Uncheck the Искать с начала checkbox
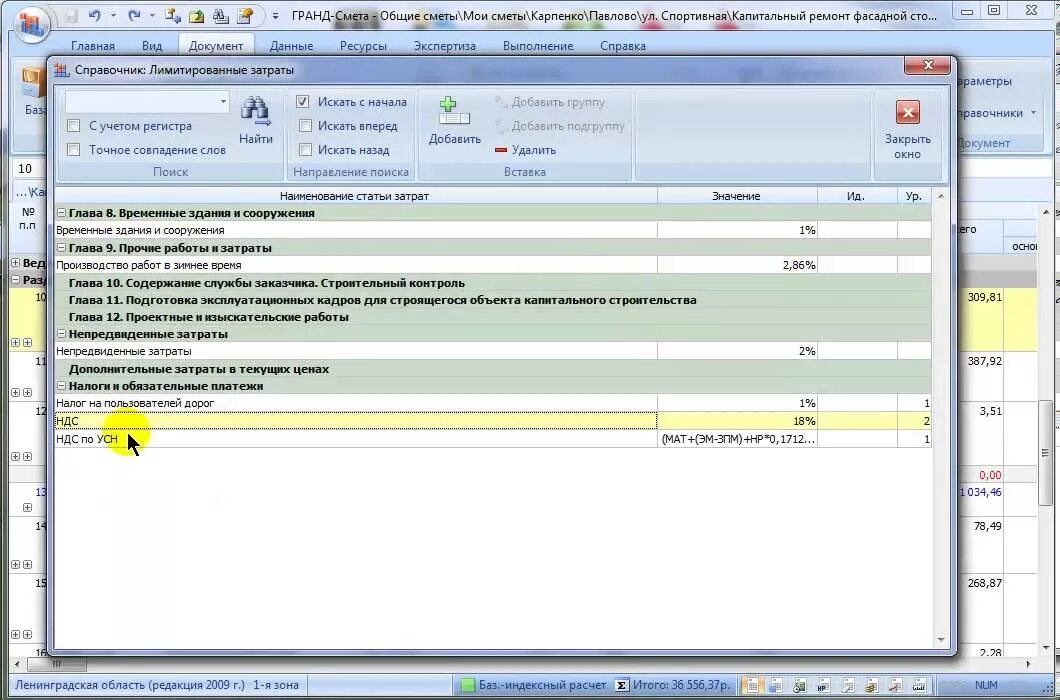 (x=303, y=101)
